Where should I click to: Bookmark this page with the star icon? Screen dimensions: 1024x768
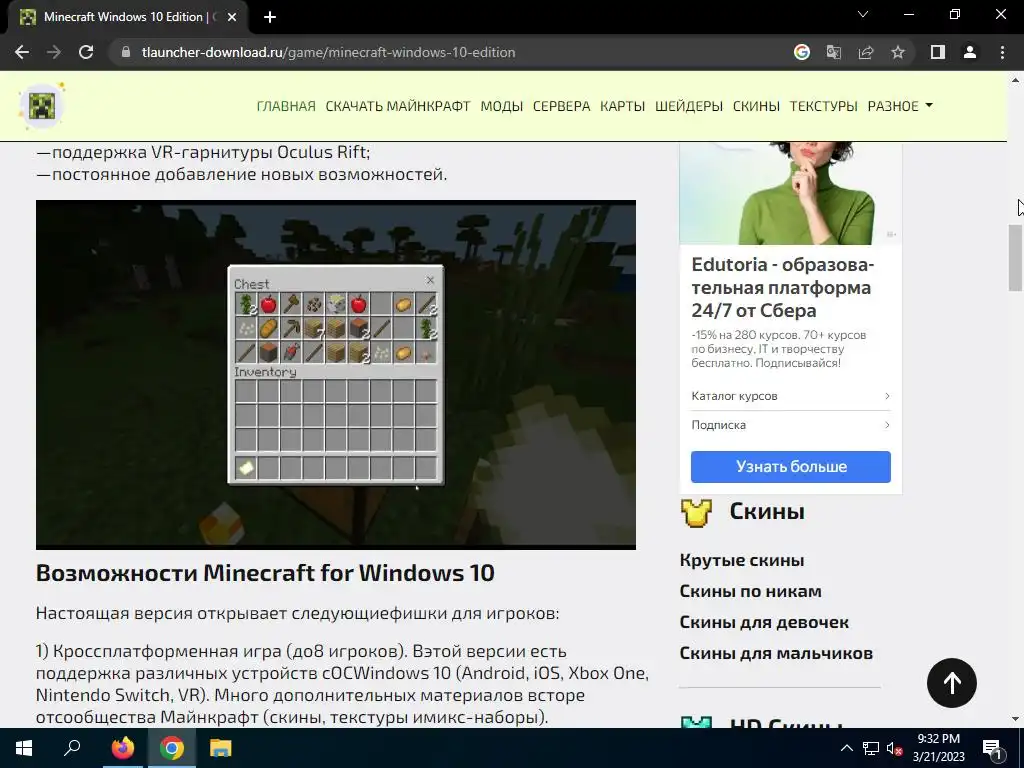point(898,52)
